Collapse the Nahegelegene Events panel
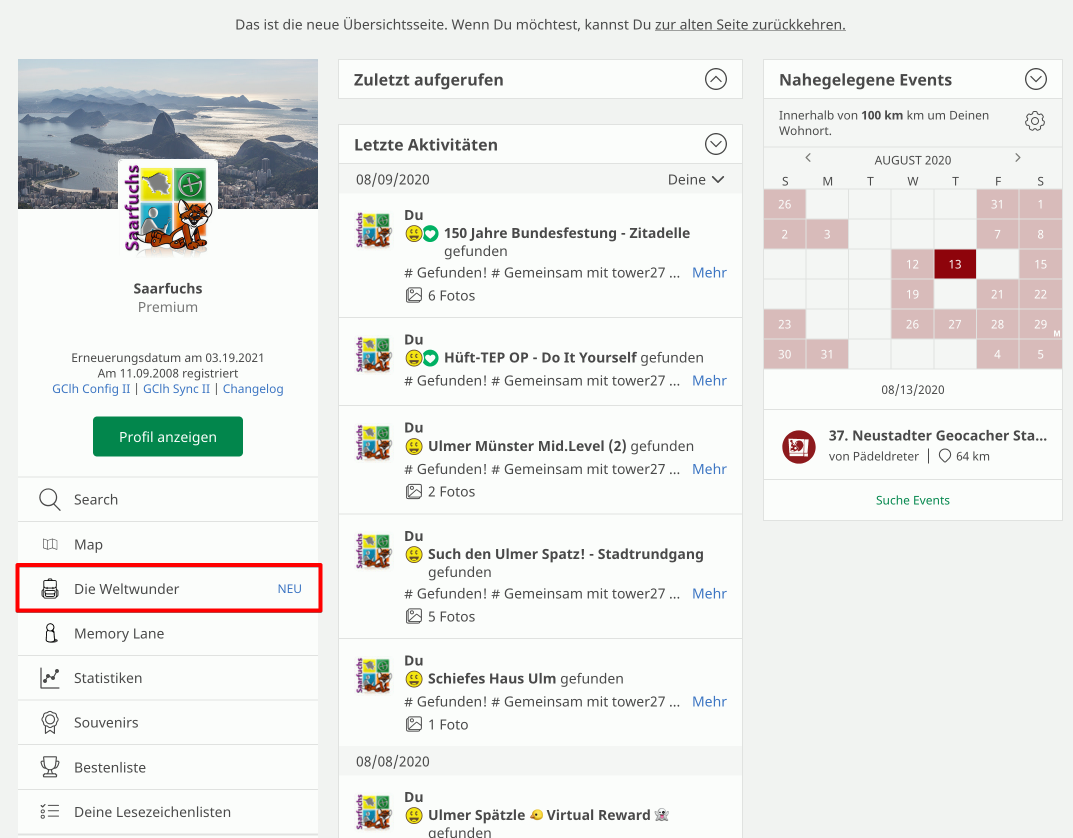 (1036, 79)
